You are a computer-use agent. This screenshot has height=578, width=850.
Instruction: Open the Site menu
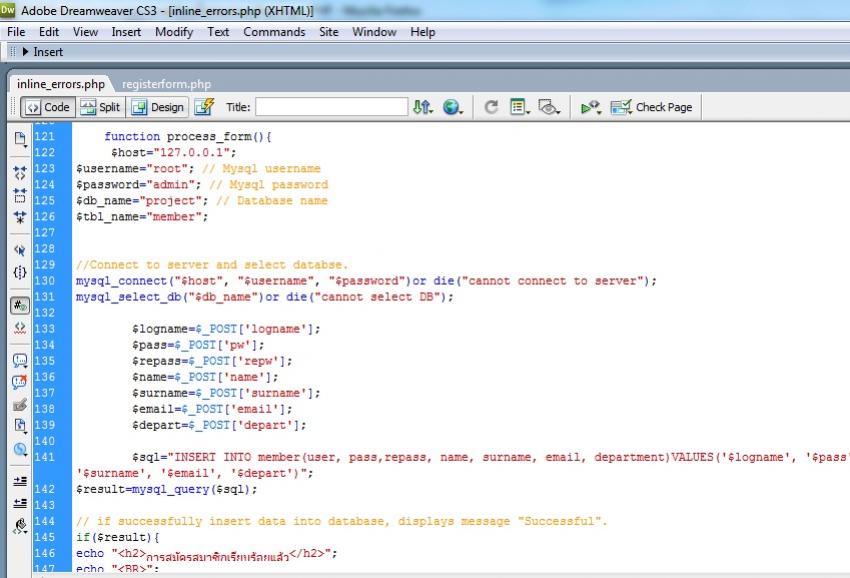coord(329,32)
